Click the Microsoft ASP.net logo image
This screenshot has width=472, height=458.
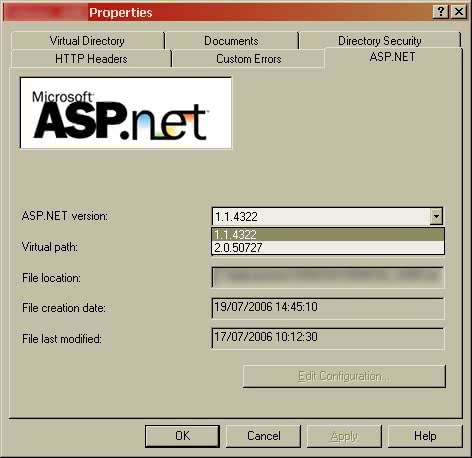coord(126,113)
